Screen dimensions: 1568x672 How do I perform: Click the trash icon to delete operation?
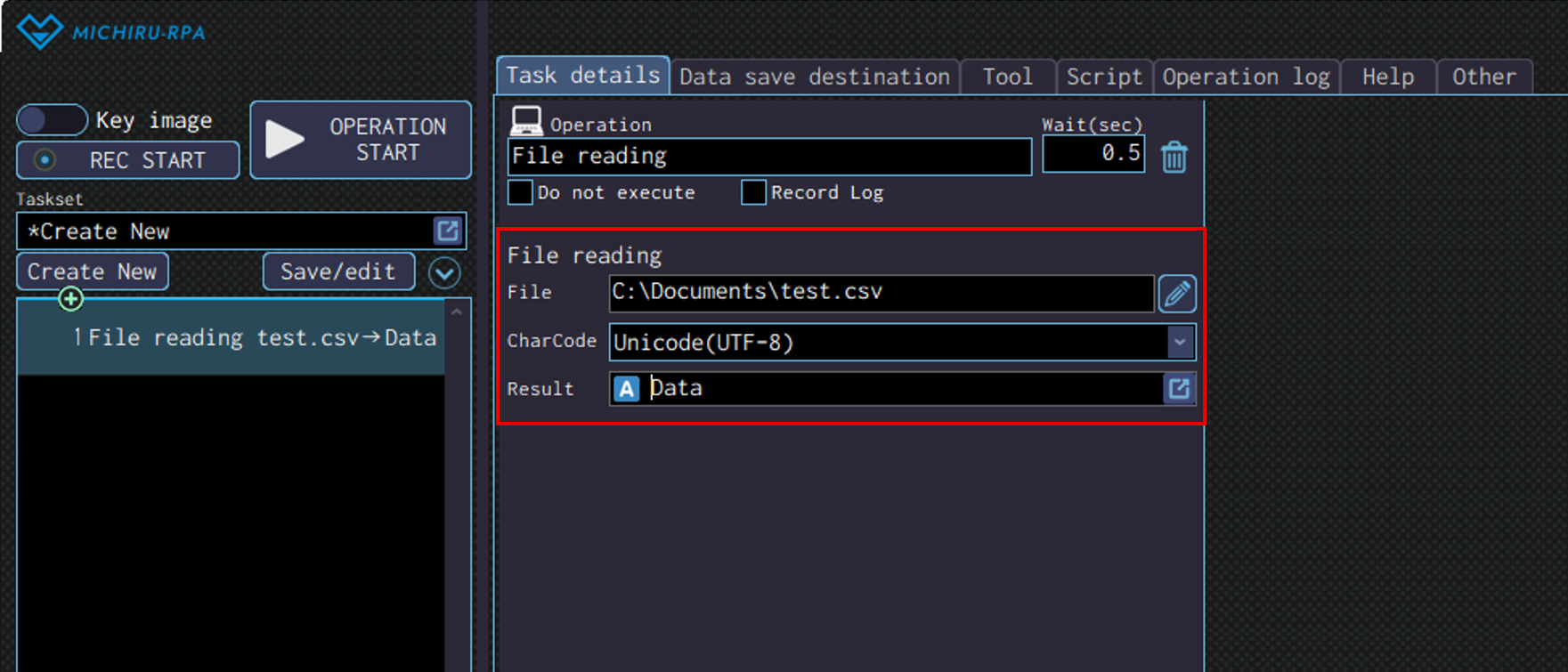point(1174,158)
